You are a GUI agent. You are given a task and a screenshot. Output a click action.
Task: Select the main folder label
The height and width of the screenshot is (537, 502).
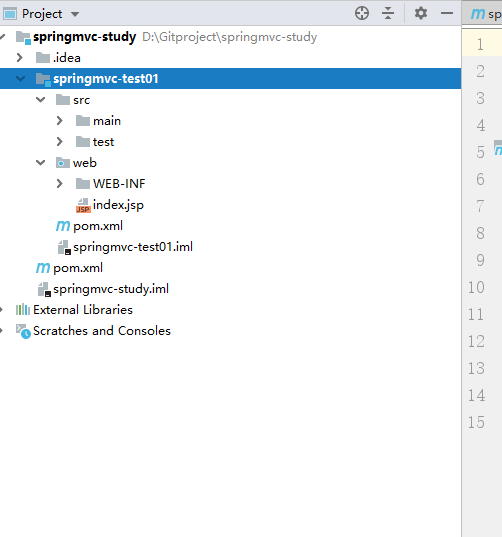click(107, 121)
